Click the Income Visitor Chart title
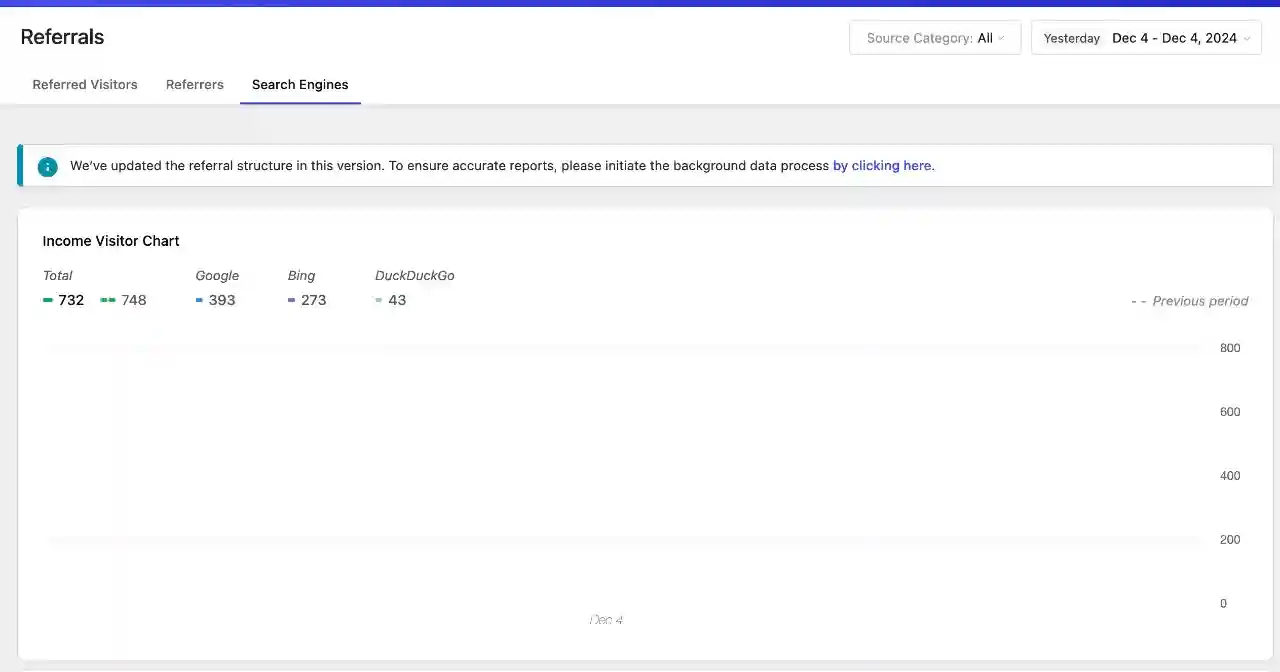Viewport: 1280px width, 672px height. tap(111, 241)
